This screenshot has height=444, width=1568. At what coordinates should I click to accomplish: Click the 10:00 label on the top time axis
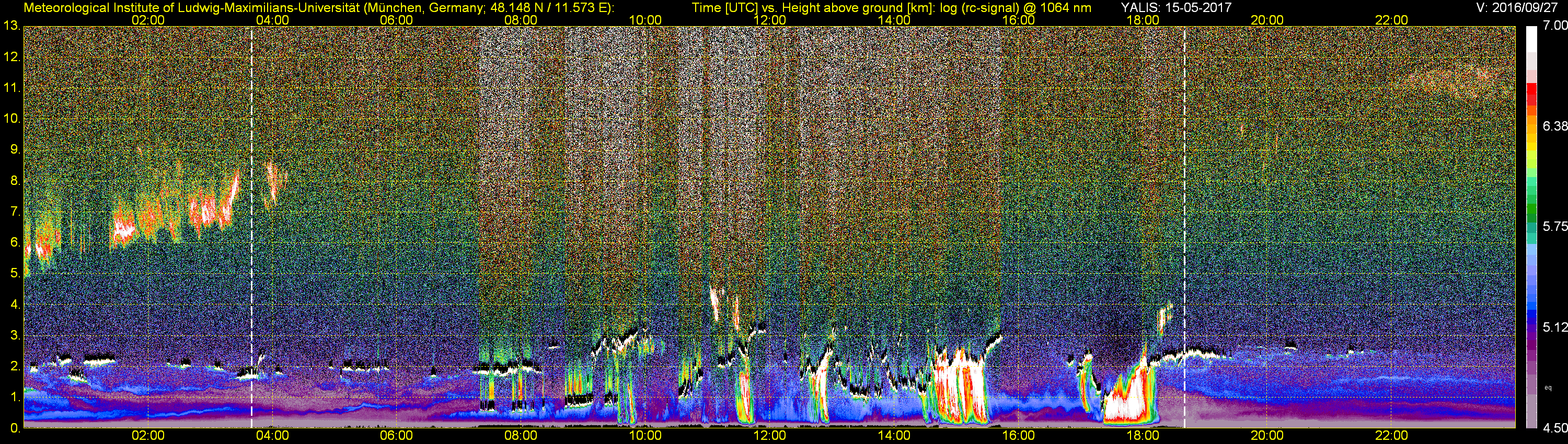(x=645, y=20)
